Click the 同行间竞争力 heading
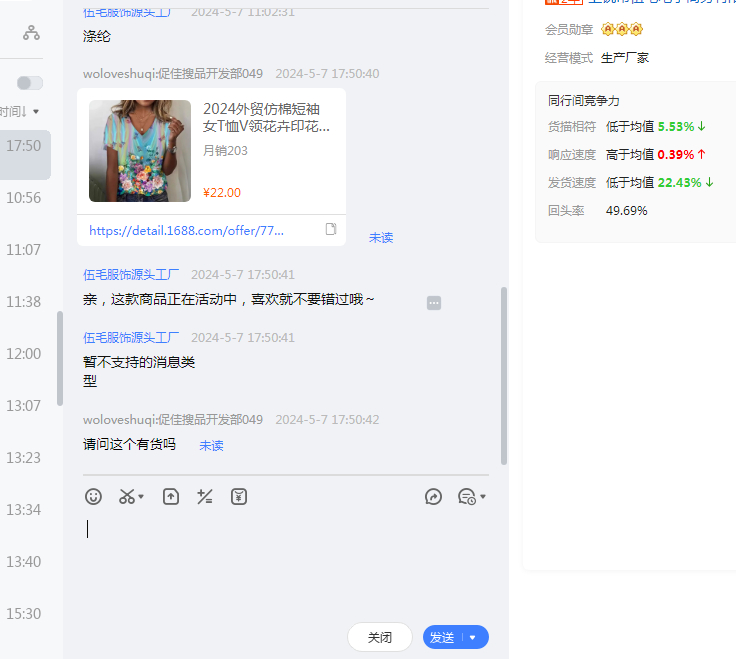Image resolution: width=736 pixels, height=659 pixels. pos(583,100)
